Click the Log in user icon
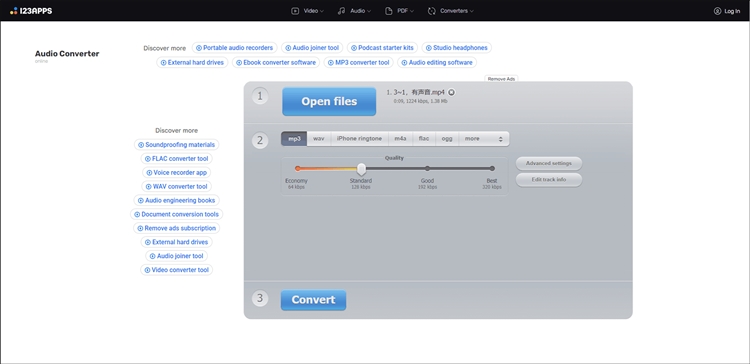 (x=717, y=11)
